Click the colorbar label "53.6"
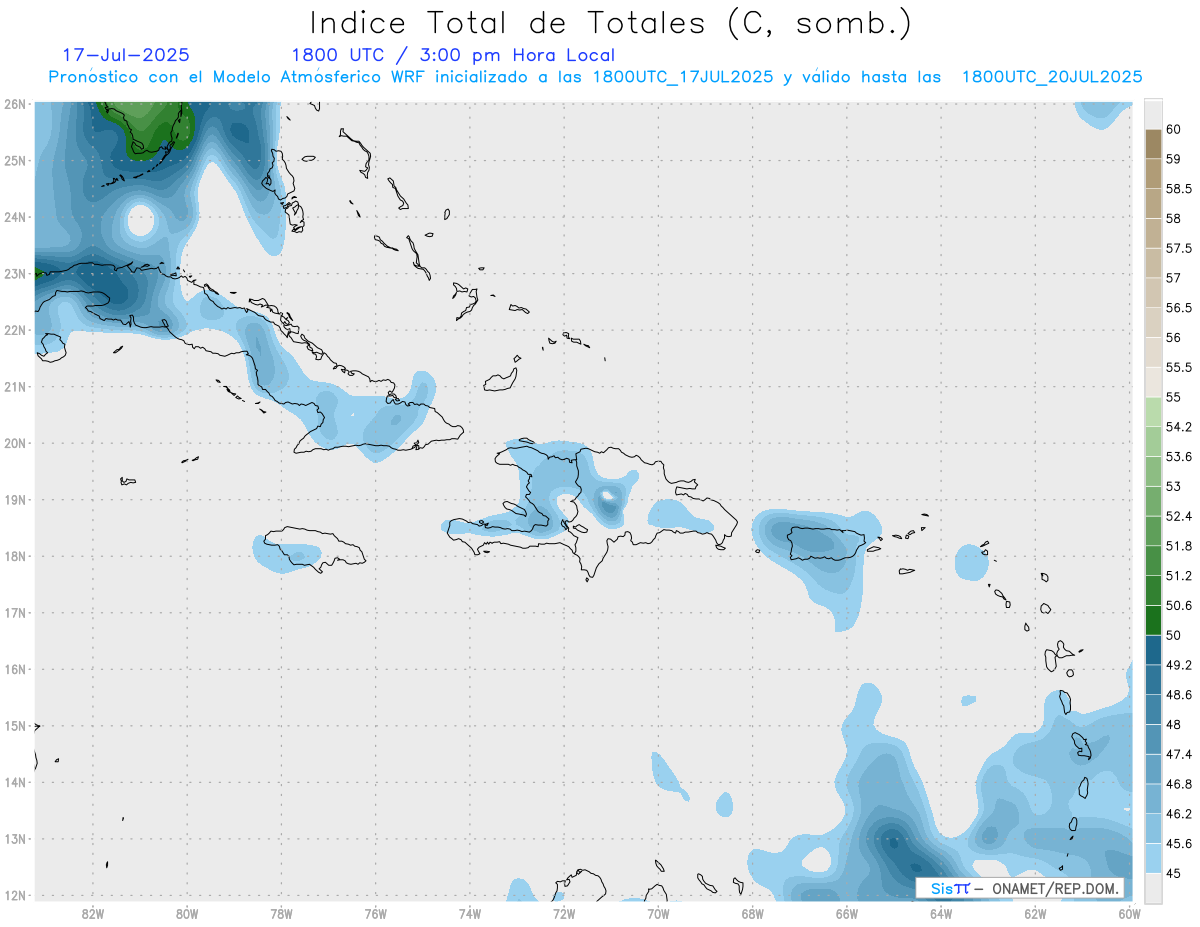Viewport: 1200px width, 927px height. coord(1179,456)
